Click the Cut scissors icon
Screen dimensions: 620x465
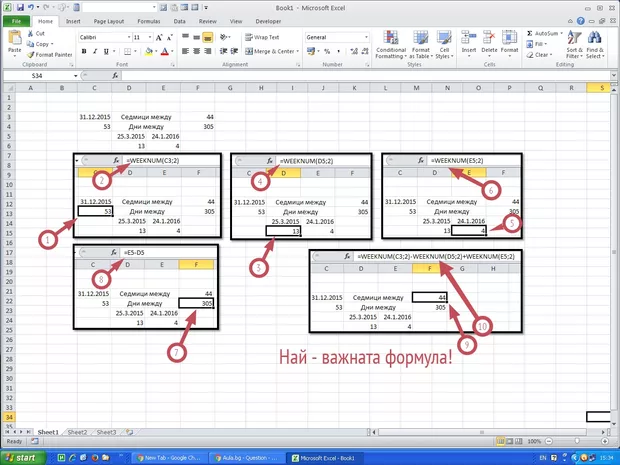point(30,34)
